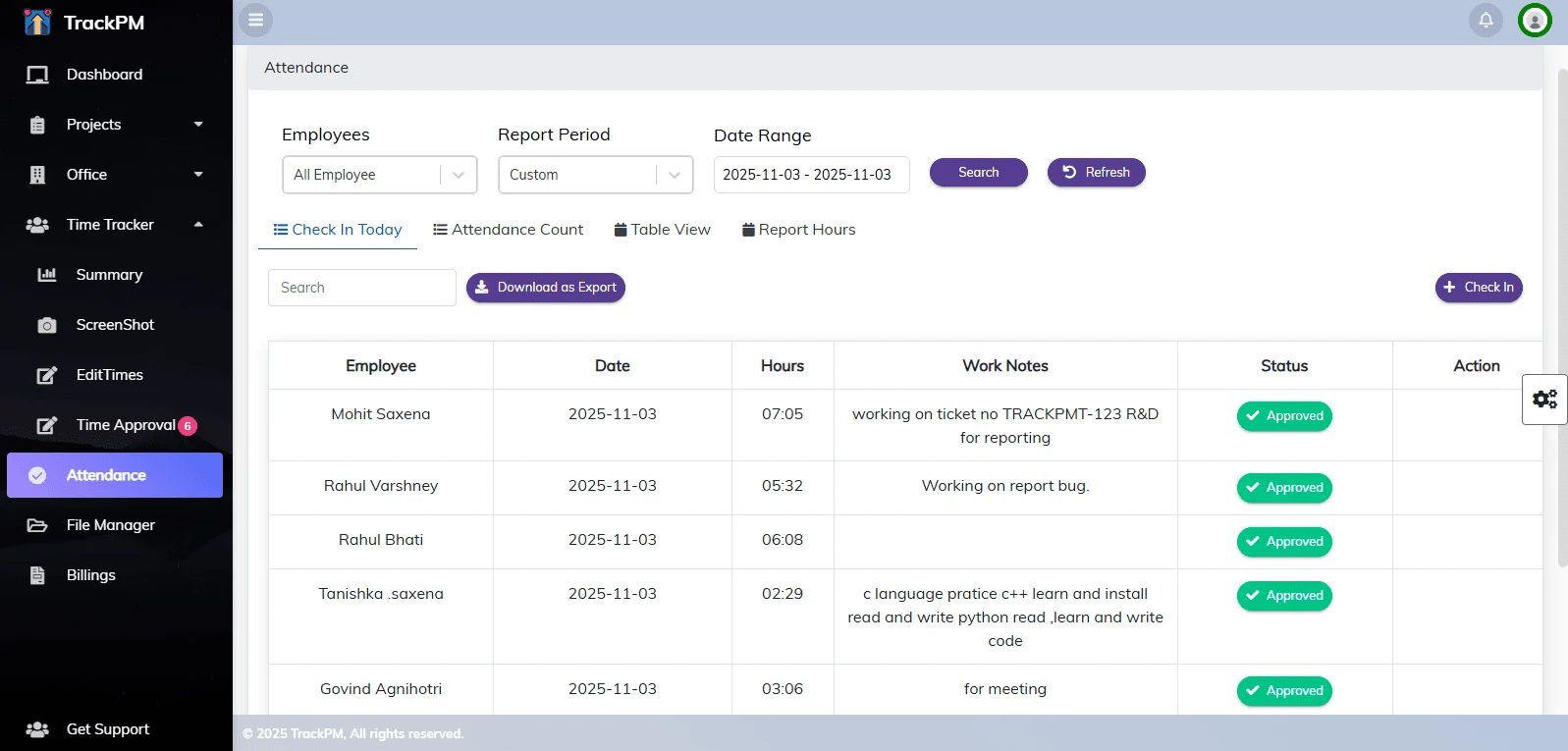Click the Summary chart icon

[x=47, y=275]
